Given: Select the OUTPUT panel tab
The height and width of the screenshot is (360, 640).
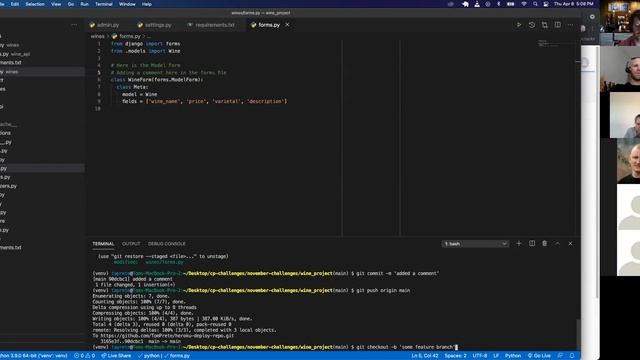Looking at the screenshot, I should (131, 244).
